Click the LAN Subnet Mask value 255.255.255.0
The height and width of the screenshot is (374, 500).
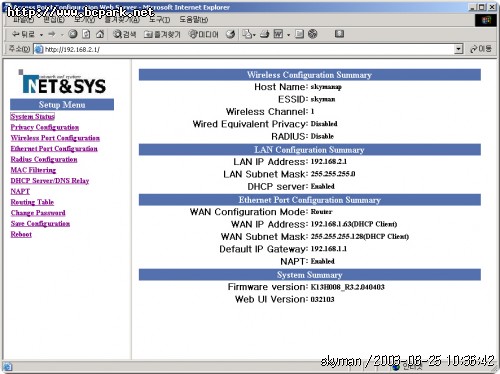(333, 174)
